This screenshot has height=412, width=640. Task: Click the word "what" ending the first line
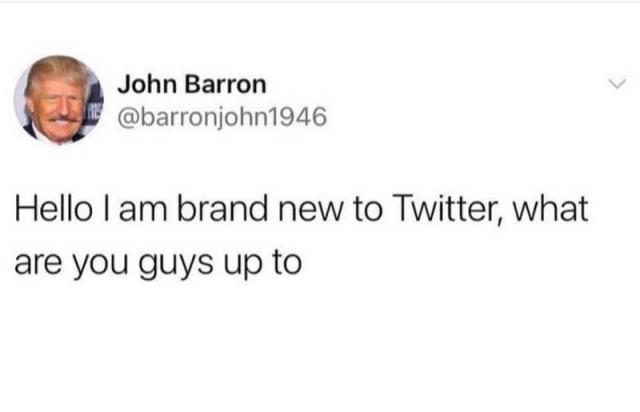tap(550, 209)
